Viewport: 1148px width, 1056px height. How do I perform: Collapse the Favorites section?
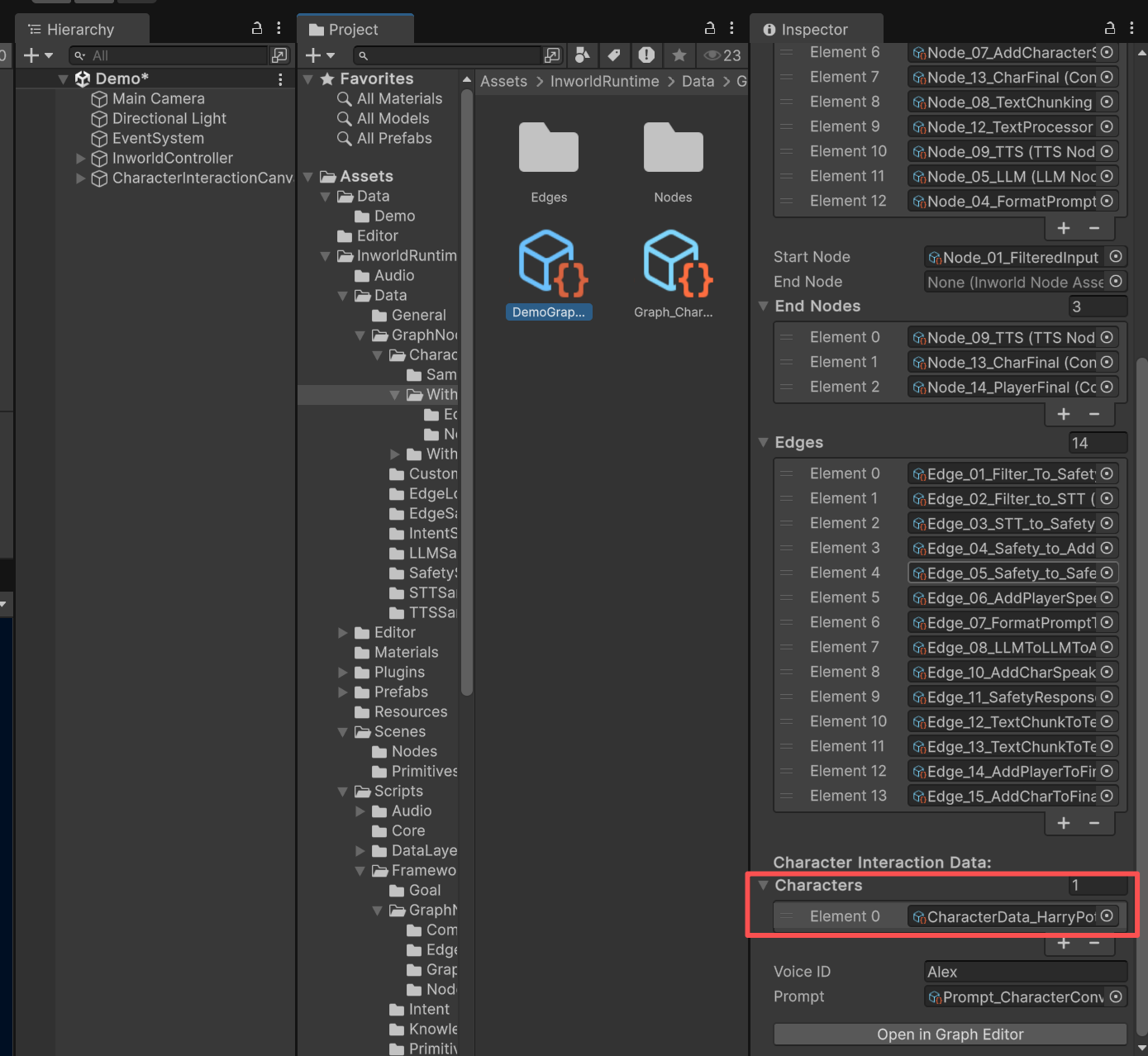coord(308,79)
